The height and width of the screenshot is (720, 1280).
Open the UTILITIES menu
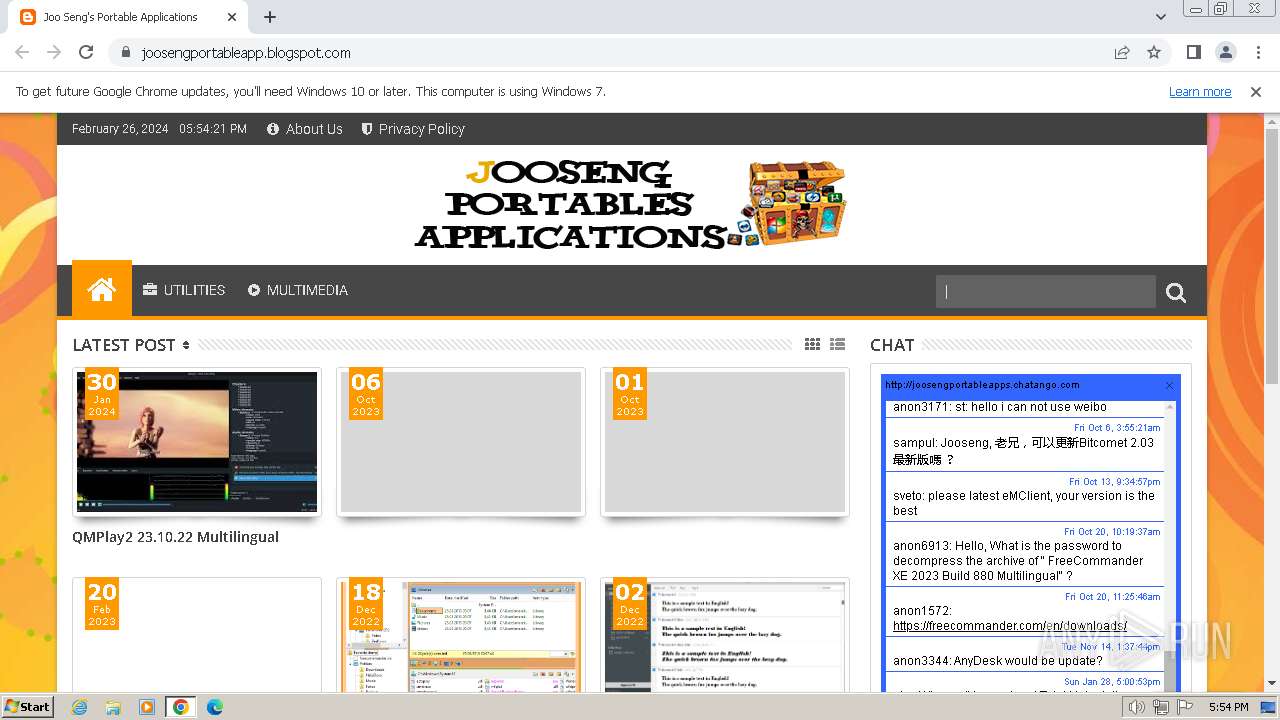(184, 290)
